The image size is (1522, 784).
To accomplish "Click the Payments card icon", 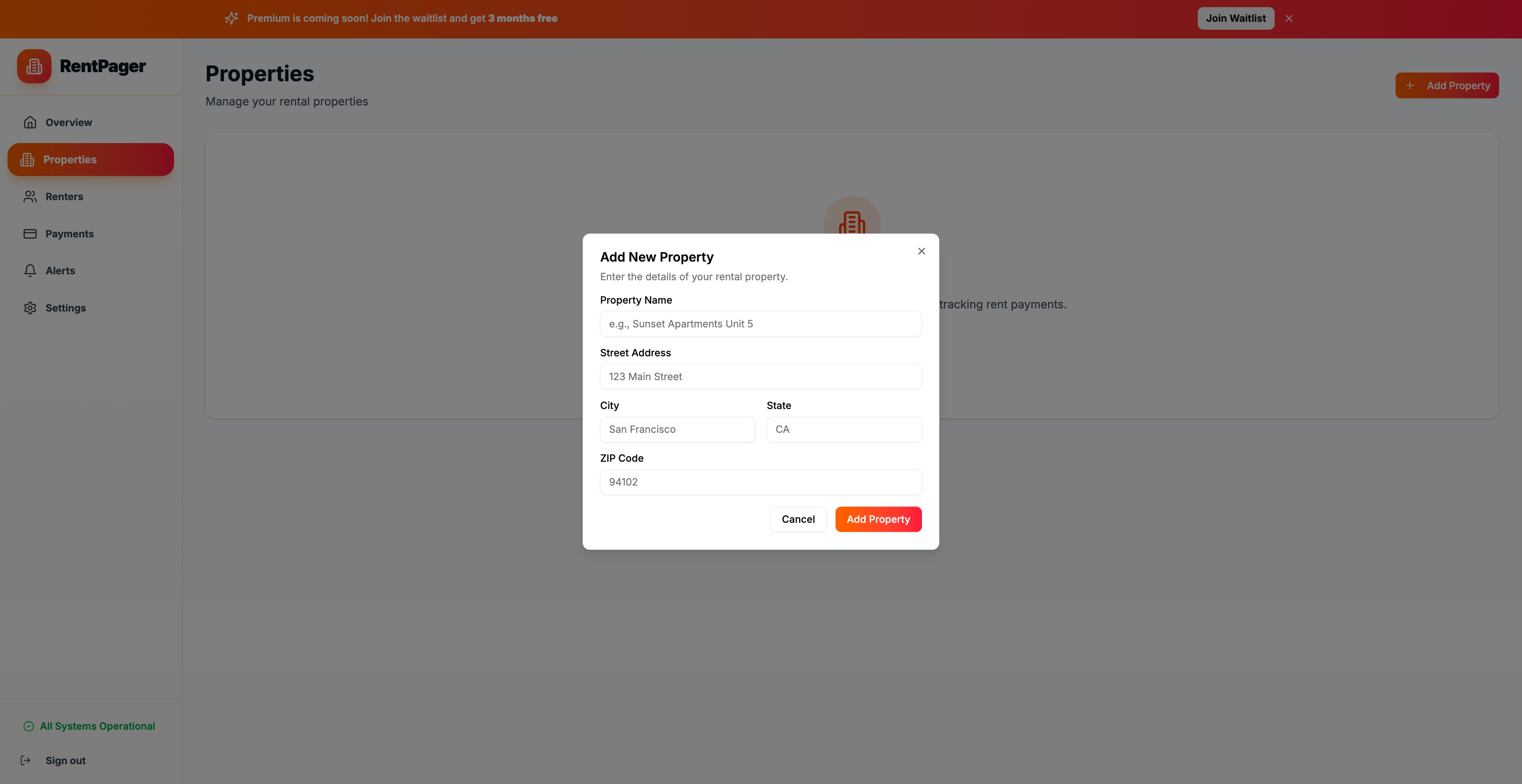I will [30, 234].
